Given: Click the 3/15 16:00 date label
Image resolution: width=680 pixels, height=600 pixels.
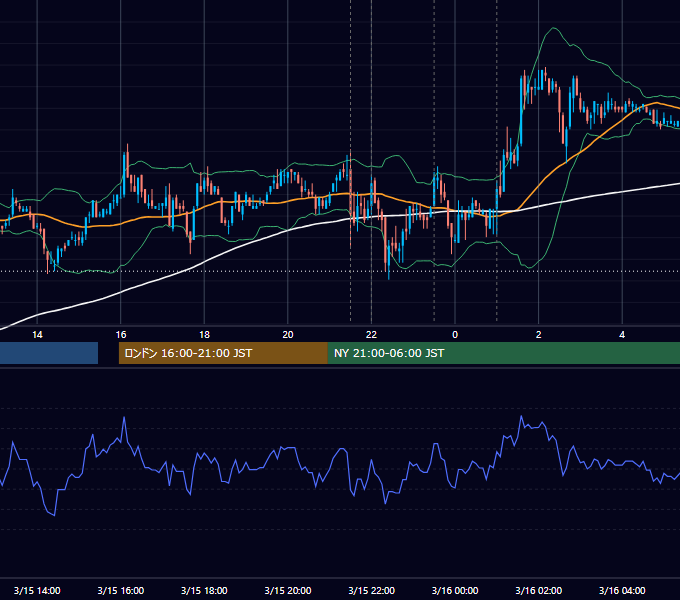Looking at the screenshot, I should coord(121,590).
